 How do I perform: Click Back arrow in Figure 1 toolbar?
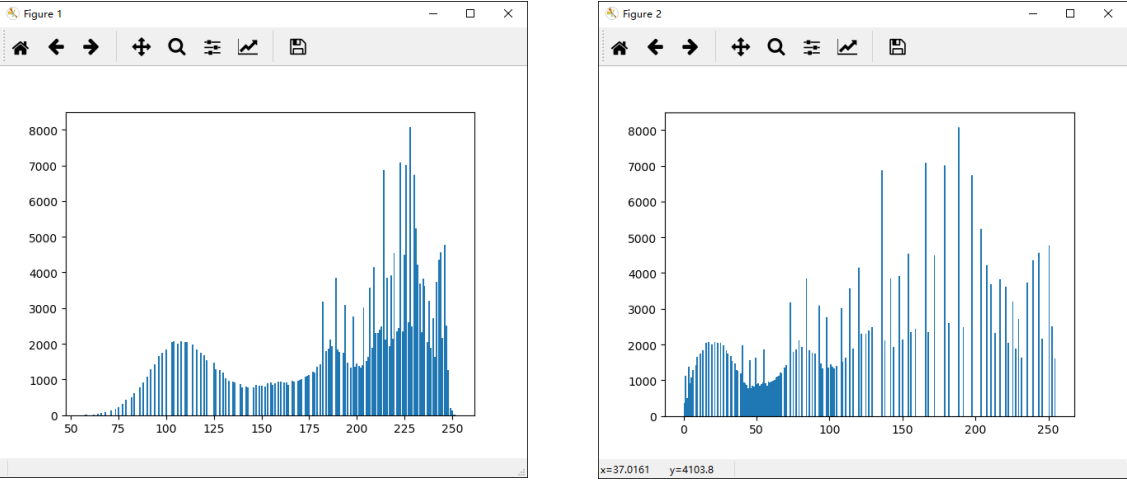tap(56, 47)
